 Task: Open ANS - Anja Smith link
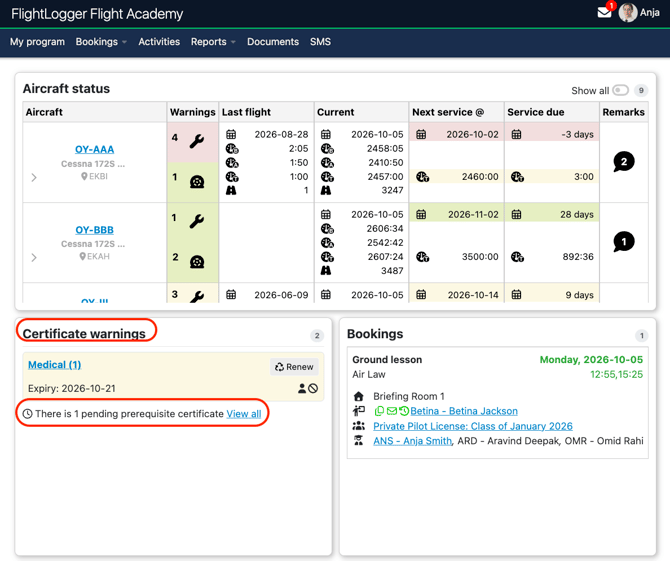pos(412,441)
